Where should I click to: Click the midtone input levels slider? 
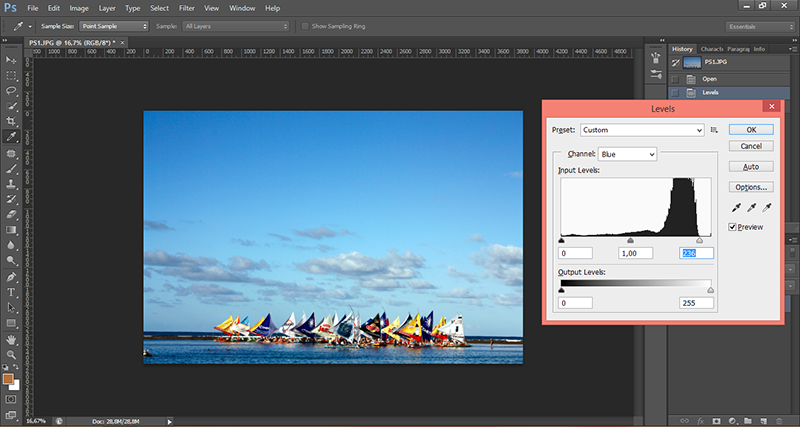pyautogui.click(x=630, y=240)
